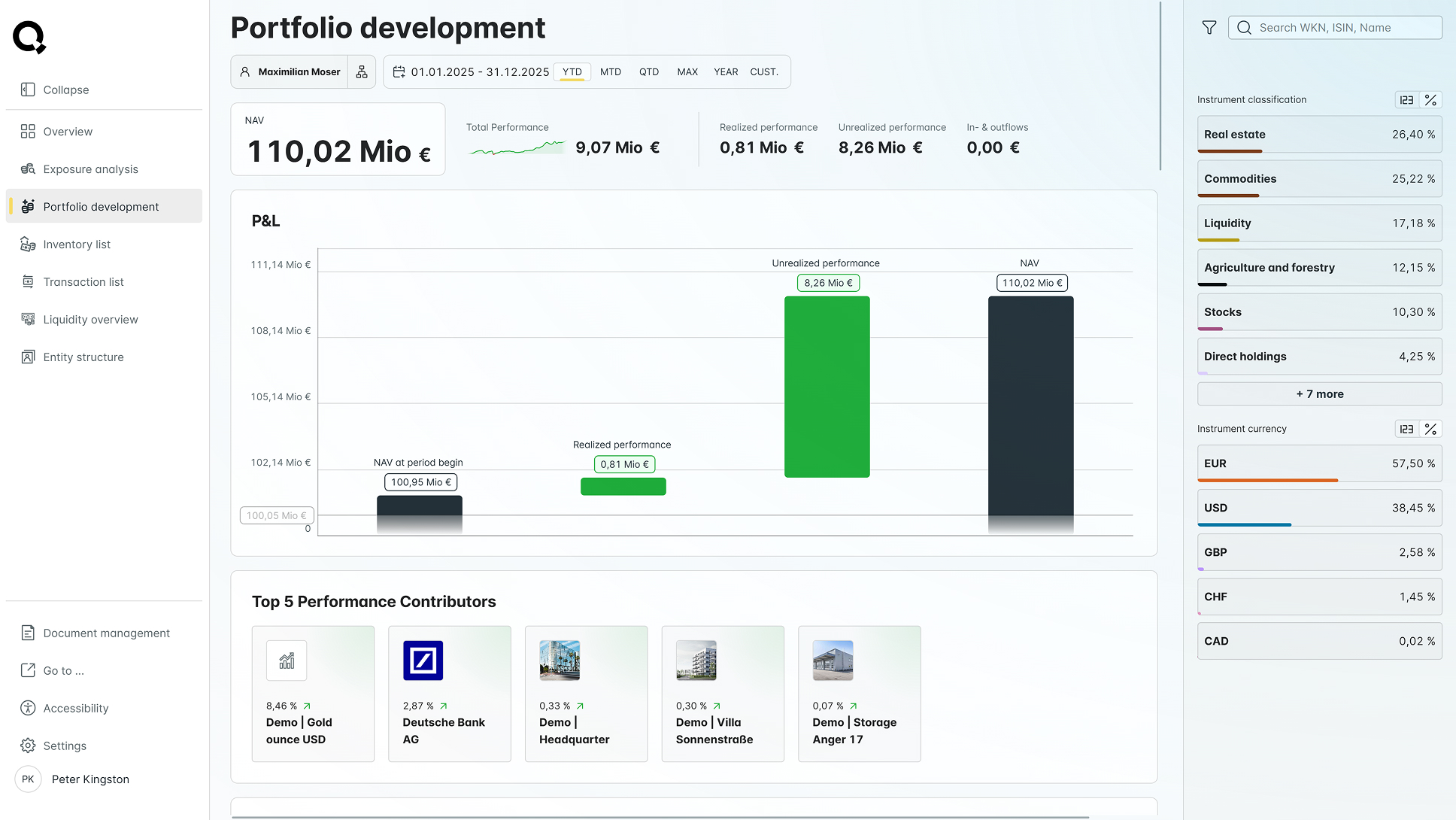Switch Instrument classification to percent view
Screen dimensions: 1456x820
(1430, 100)
